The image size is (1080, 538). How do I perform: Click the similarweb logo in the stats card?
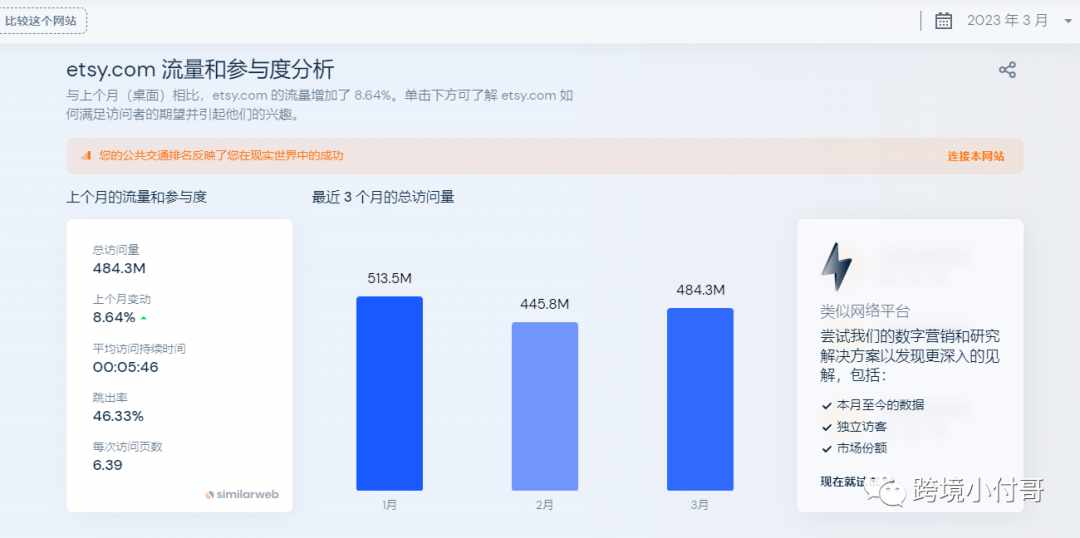click(242, 494)
